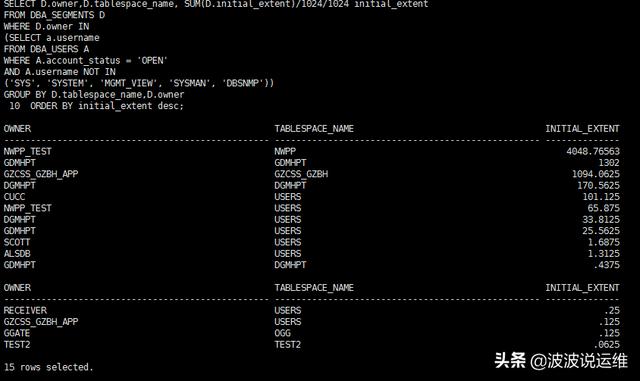Click the DGMHPT tablespace in the .4375 row
The image size is (640, 381).
click(290, 265)
